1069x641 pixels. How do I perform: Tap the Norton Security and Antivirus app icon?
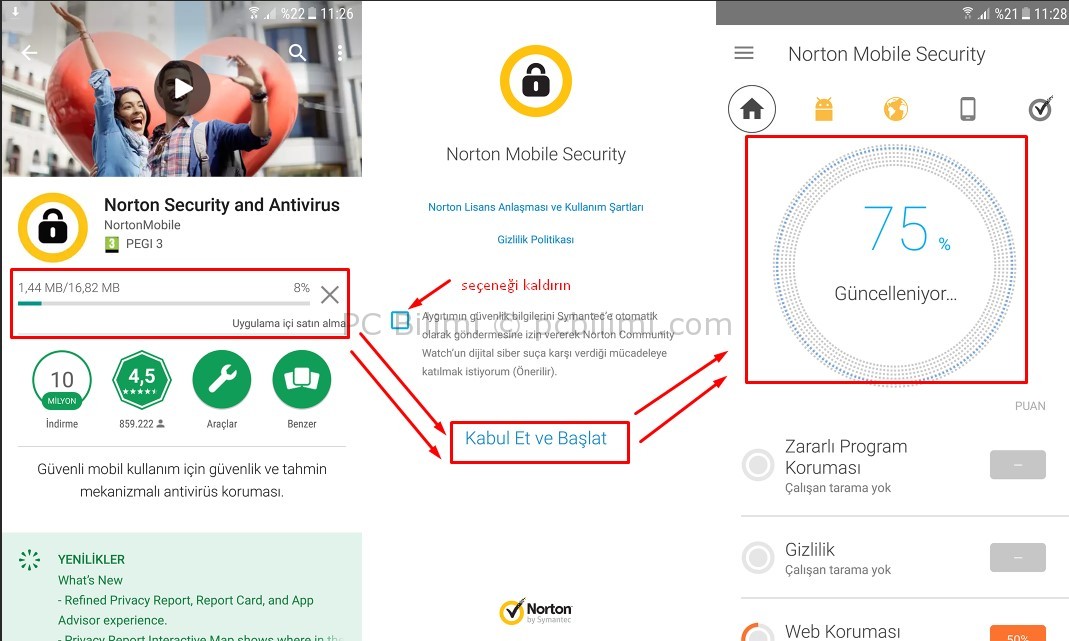(52, 227)
